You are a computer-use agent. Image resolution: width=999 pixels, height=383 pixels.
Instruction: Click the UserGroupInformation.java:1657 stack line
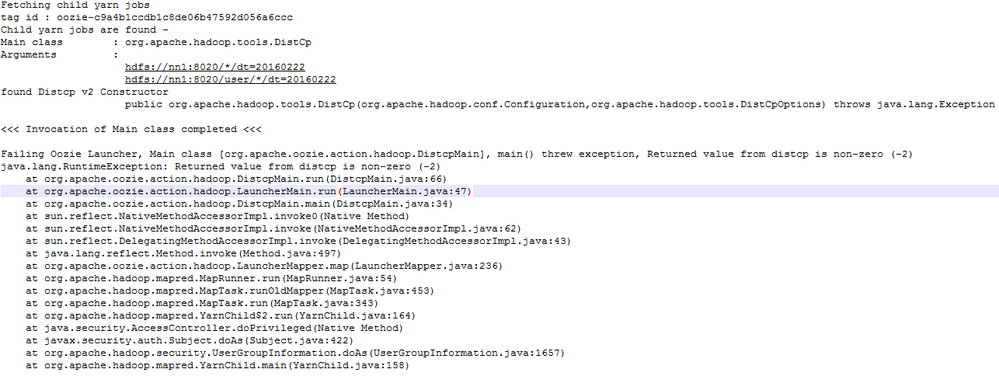(x=295, y=353)
